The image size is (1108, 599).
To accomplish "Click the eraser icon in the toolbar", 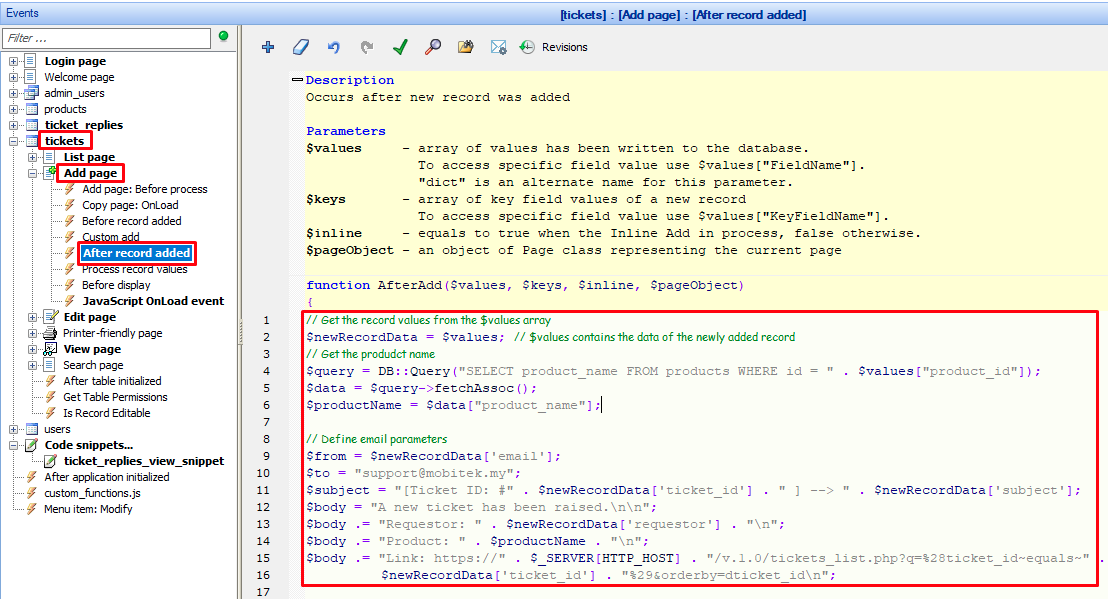I will tap(300, 47).
